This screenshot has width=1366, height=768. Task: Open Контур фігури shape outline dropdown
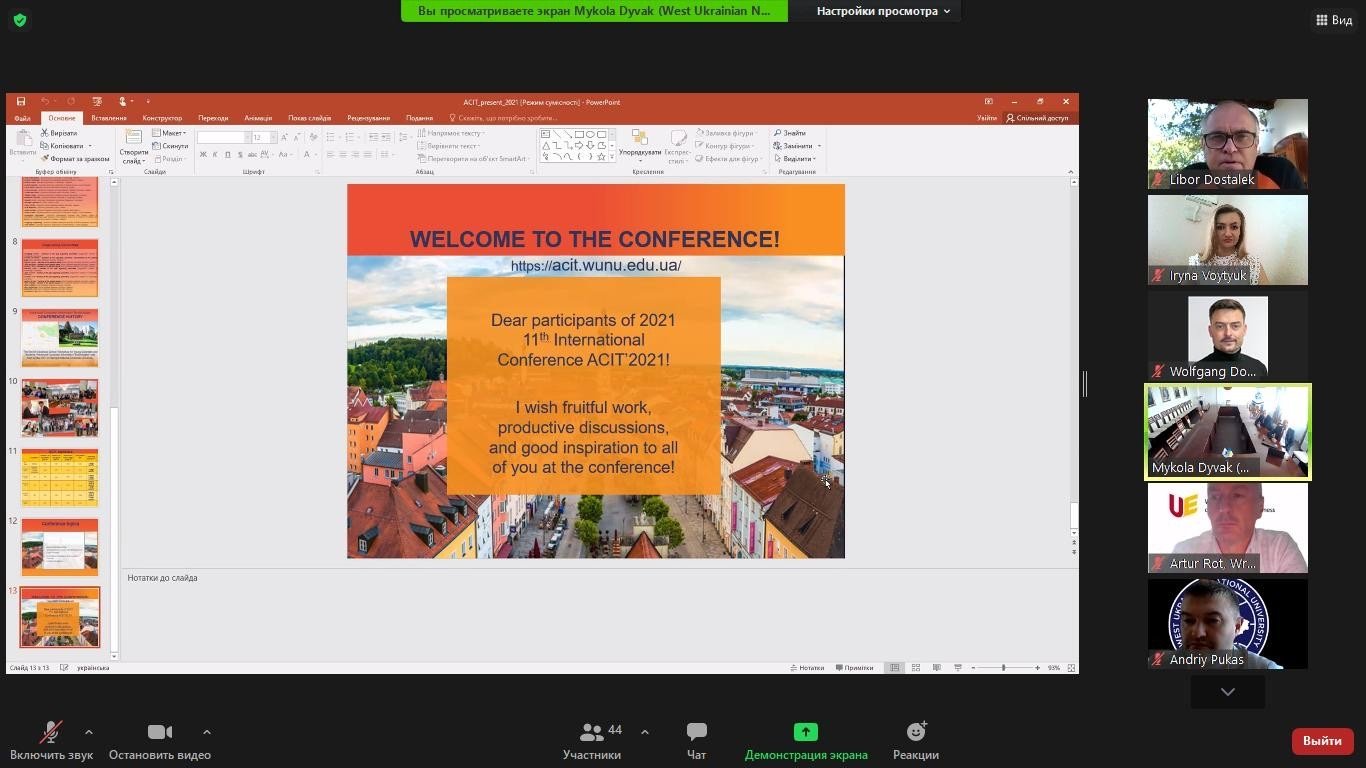[727, 146]
